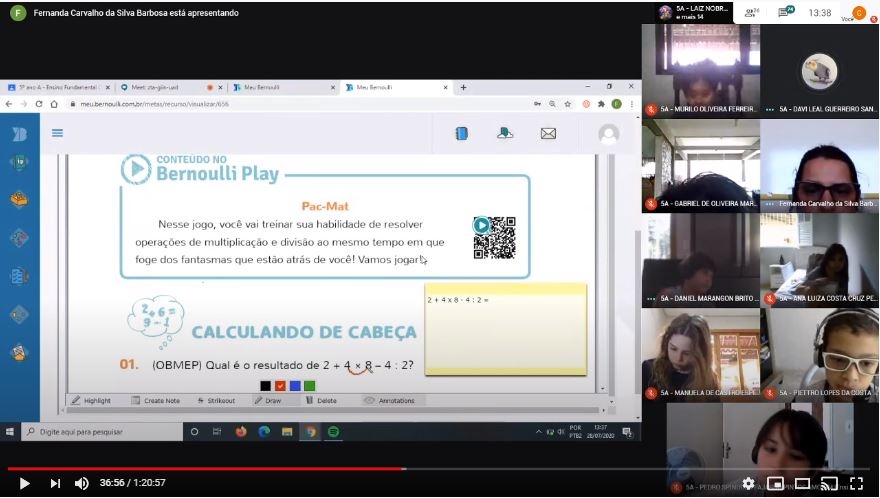The width and height of the screenshot is (880, 498).
Task: Select Pietro Lopes da Costa video tile
Action: coord(819,354)
